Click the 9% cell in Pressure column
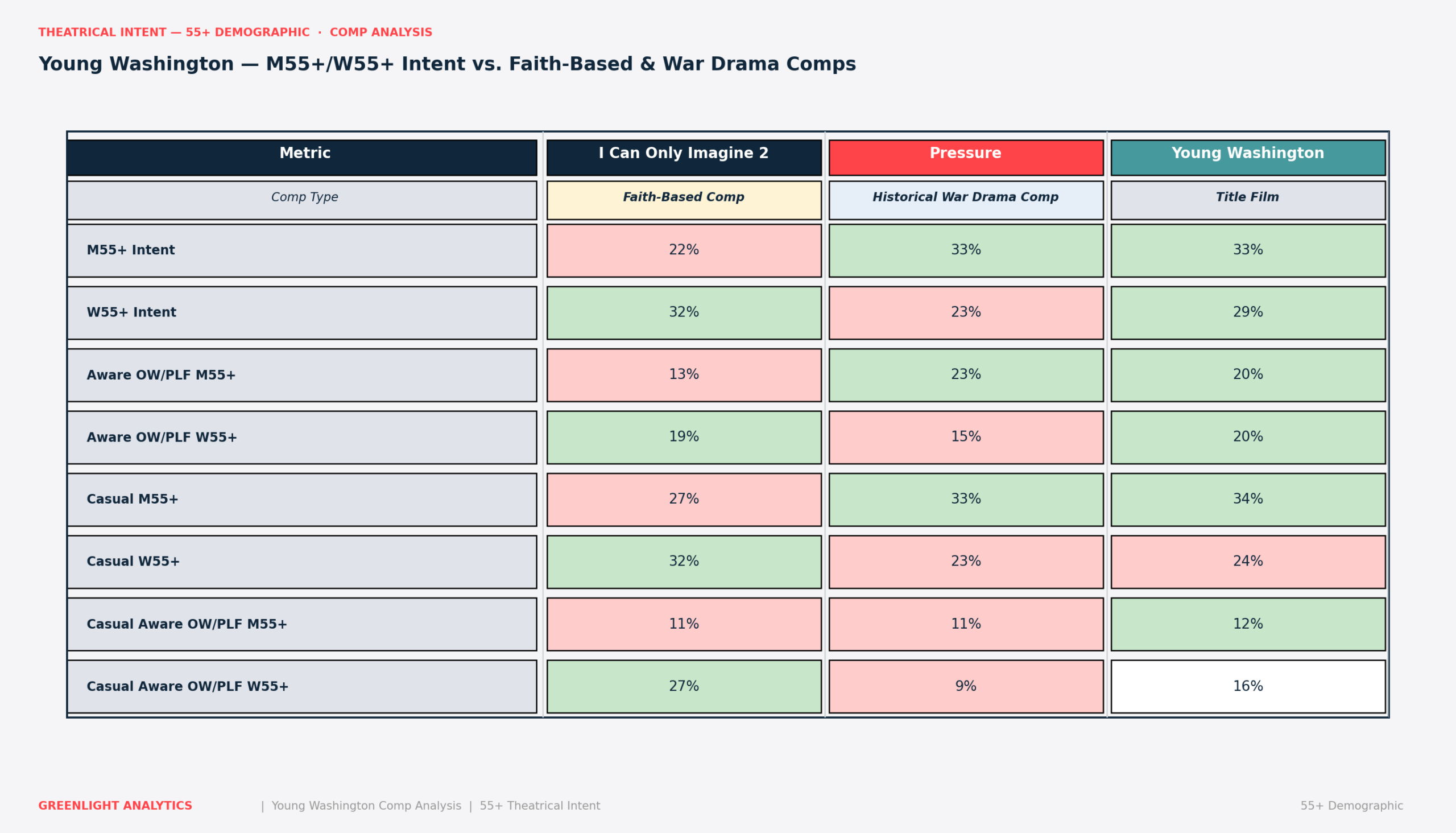The width and height of the screenshot is (1456, 833). point(966,687)
